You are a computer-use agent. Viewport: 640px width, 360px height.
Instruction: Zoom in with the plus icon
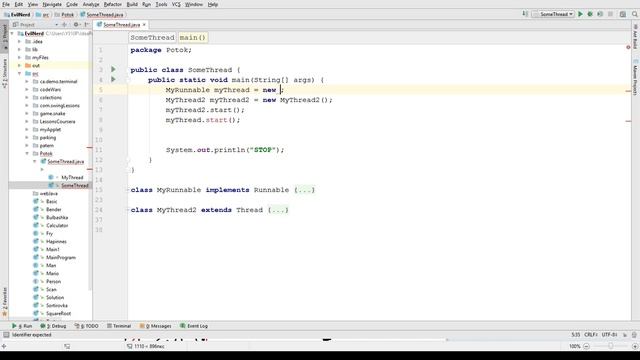tap(635, 346)
